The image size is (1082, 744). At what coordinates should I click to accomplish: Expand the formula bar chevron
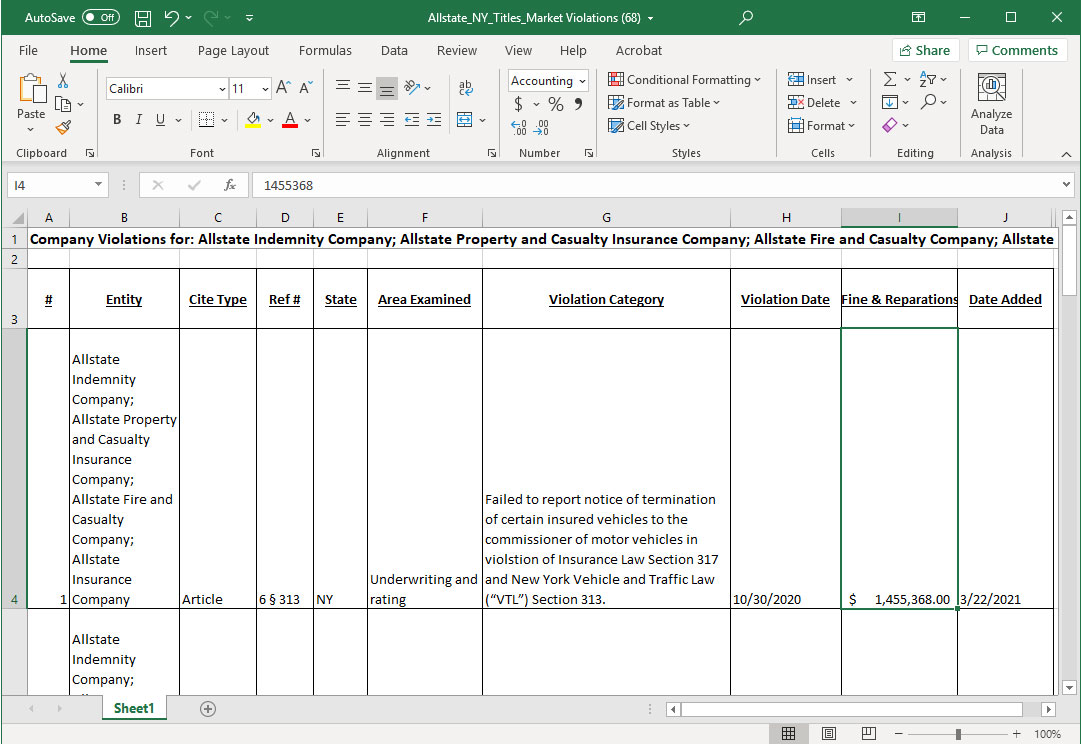pyautogui.click(x=1066, y=184)
